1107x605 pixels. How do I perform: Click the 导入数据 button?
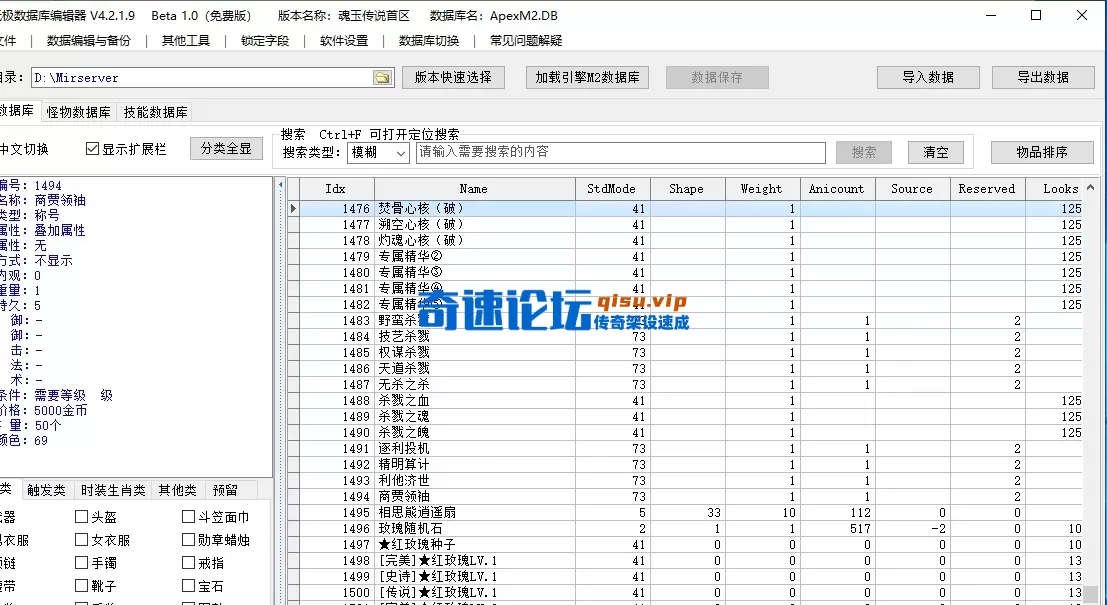928,76
